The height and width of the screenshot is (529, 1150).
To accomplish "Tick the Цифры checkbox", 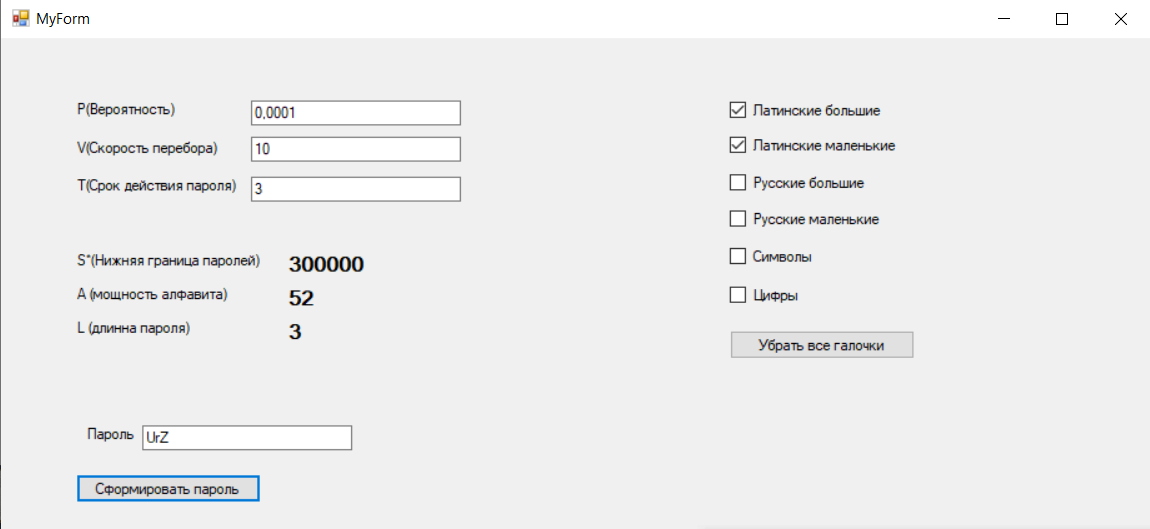I will point(737,296).
